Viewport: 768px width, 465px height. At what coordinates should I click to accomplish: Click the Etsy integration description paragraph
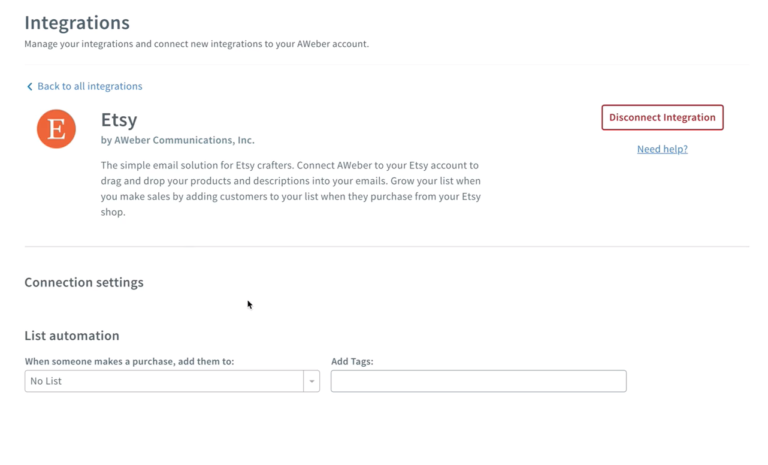pyautogui.click(x=290, y=188)
